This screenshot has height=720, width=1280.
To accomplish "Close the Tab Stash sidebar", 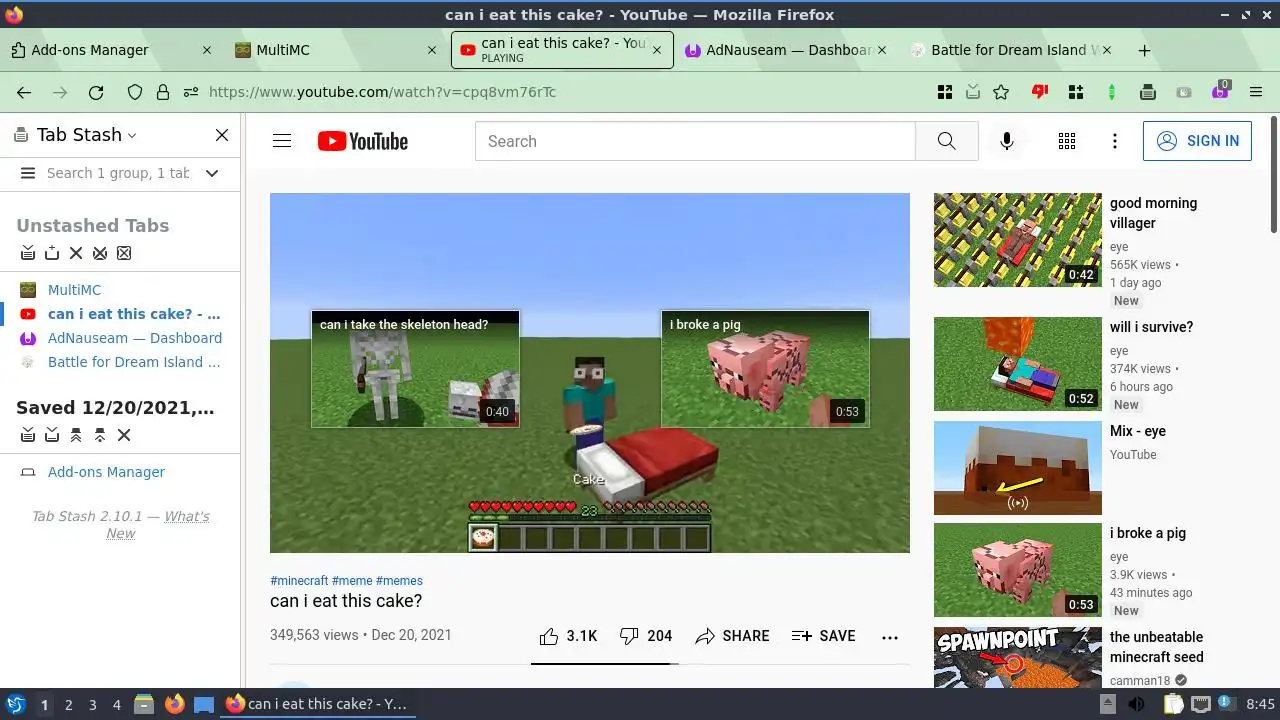I will [222, 135].
